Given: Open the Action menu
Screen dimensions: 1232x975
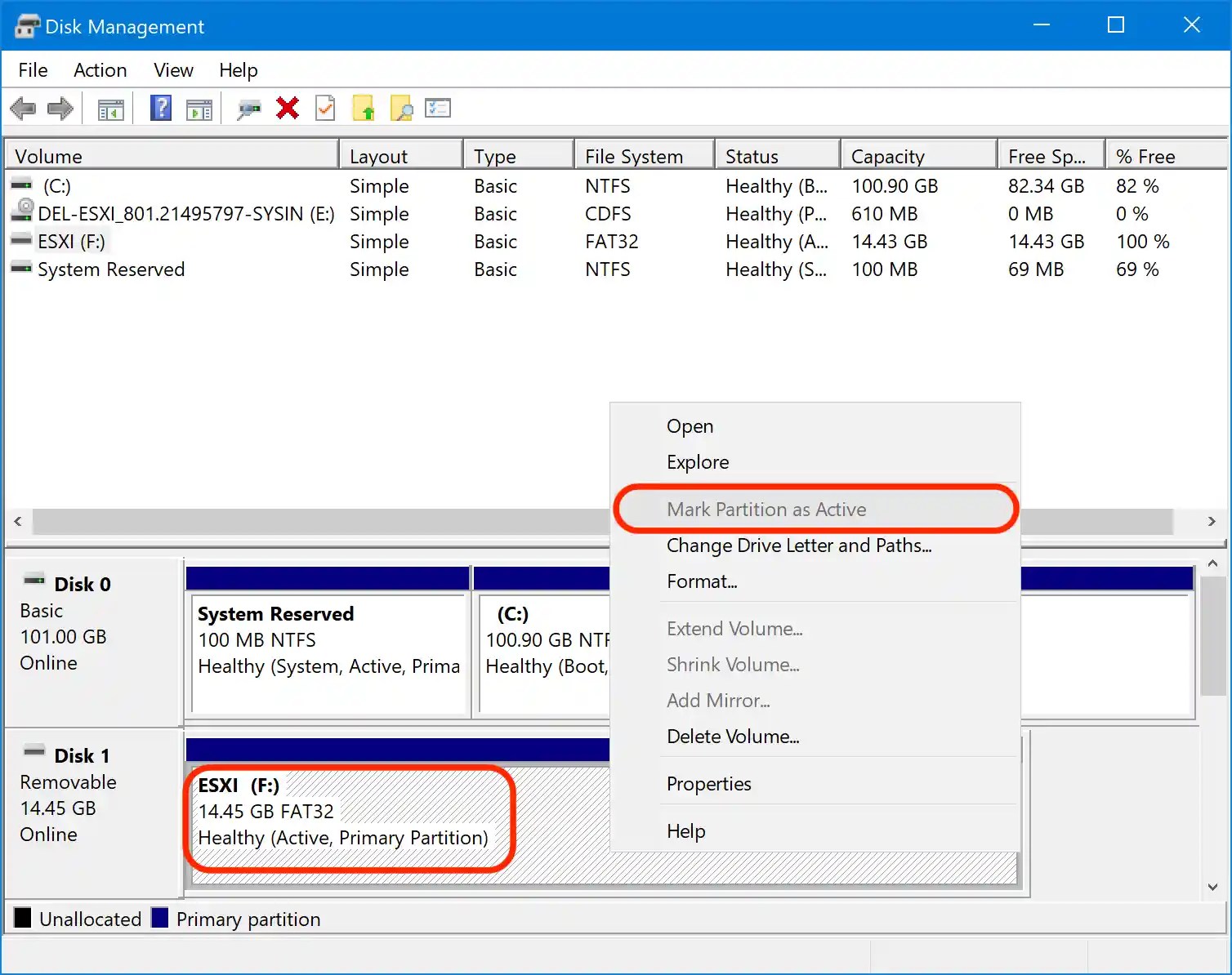Looking at the screenshot, I should [100, 70].
